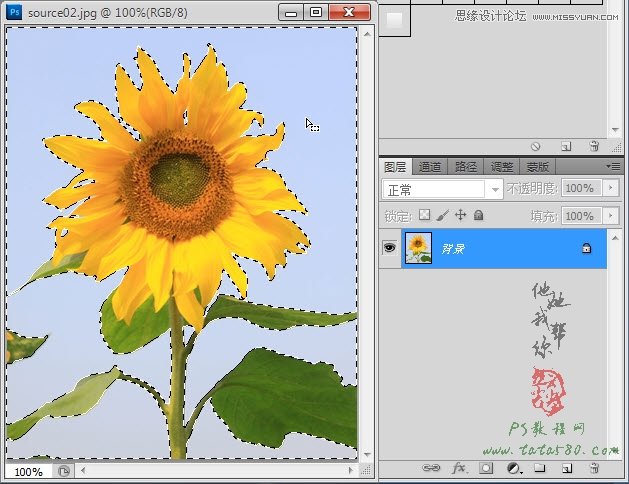Expand the 不透明度 slider arrow
The height and width of the screenshot is (484, 629).
(611, 188)
